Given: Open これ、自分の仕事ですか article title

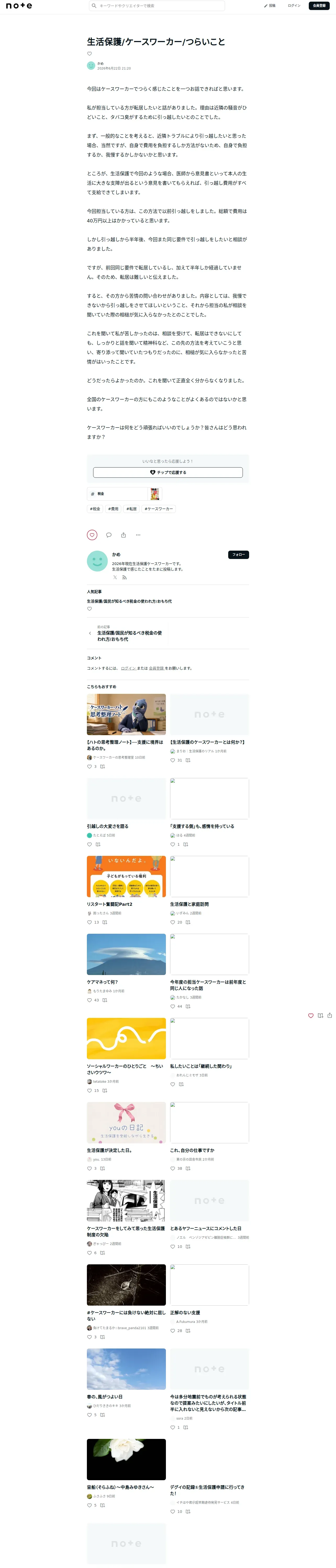Looking at the screenshot, I should click(x=192, y=1150).
